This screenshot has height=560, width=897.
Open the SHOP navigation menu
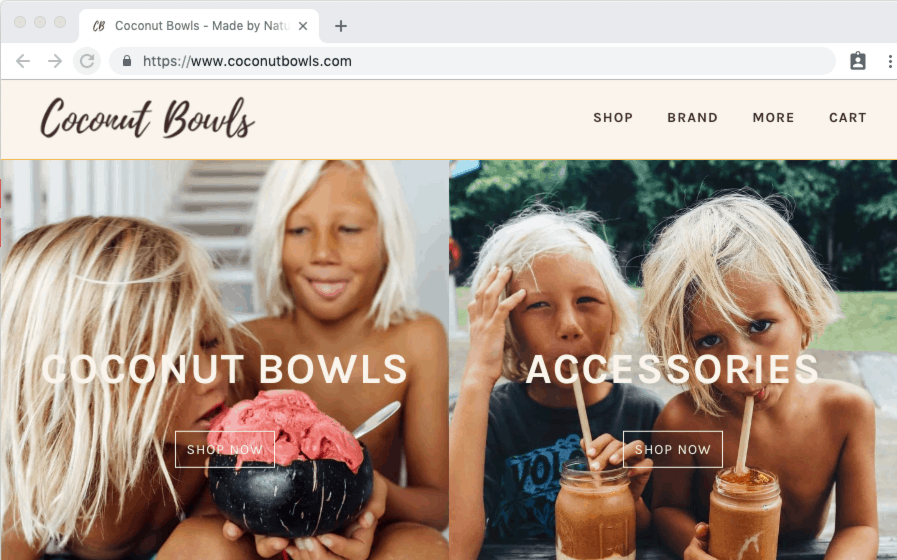pyautogui.click(x=613, y=118)
